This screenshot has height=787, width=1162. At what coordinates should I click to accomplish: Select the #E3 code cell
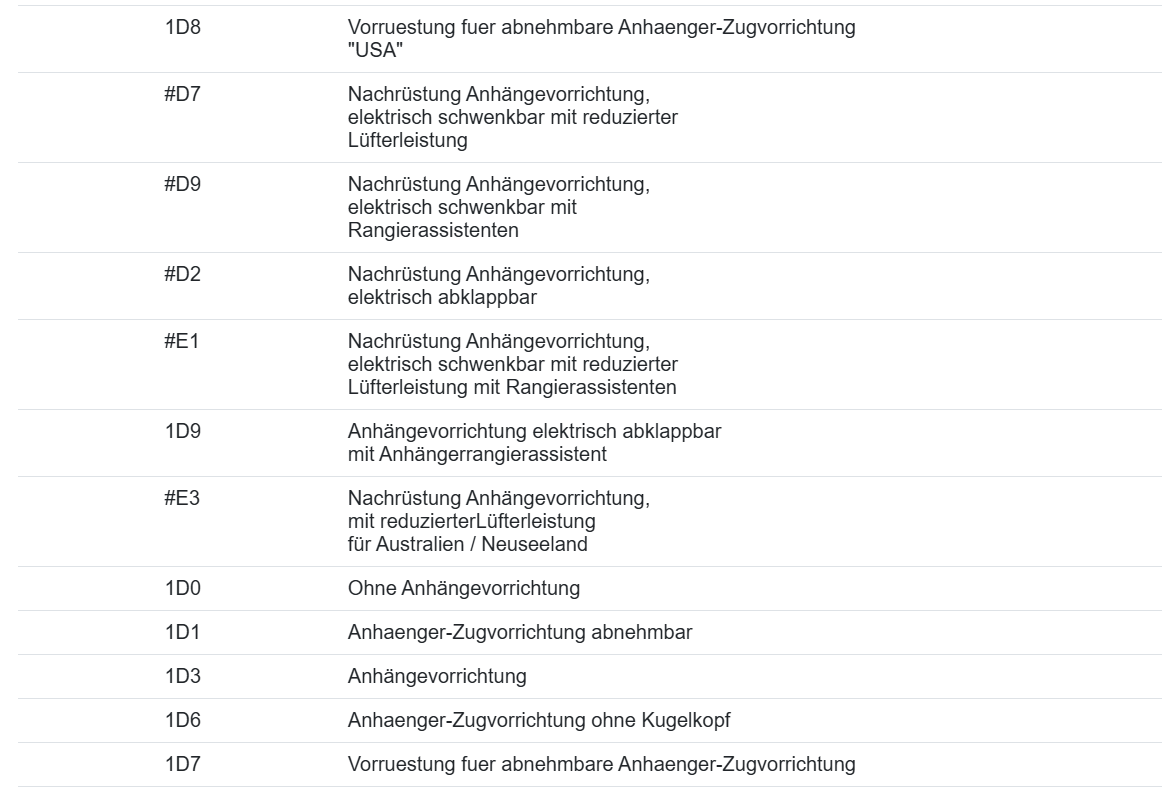(x=182, y=498)
